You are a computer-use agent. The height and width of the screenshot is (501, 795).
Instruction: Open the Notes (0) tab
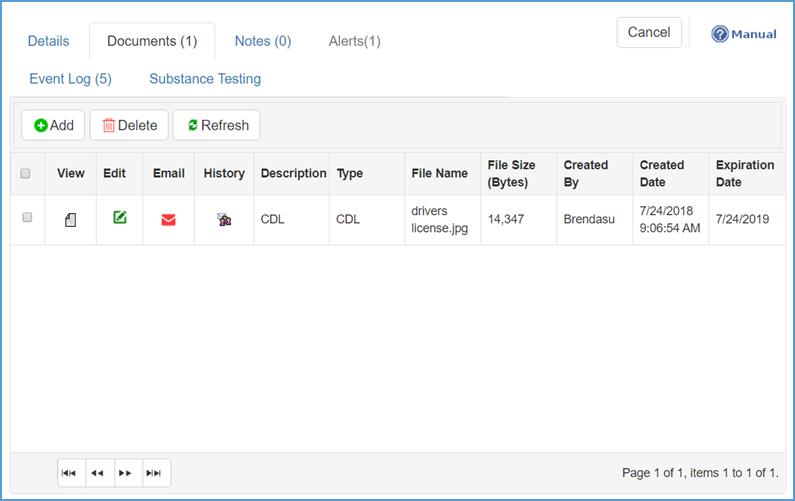tap(263, 41)
